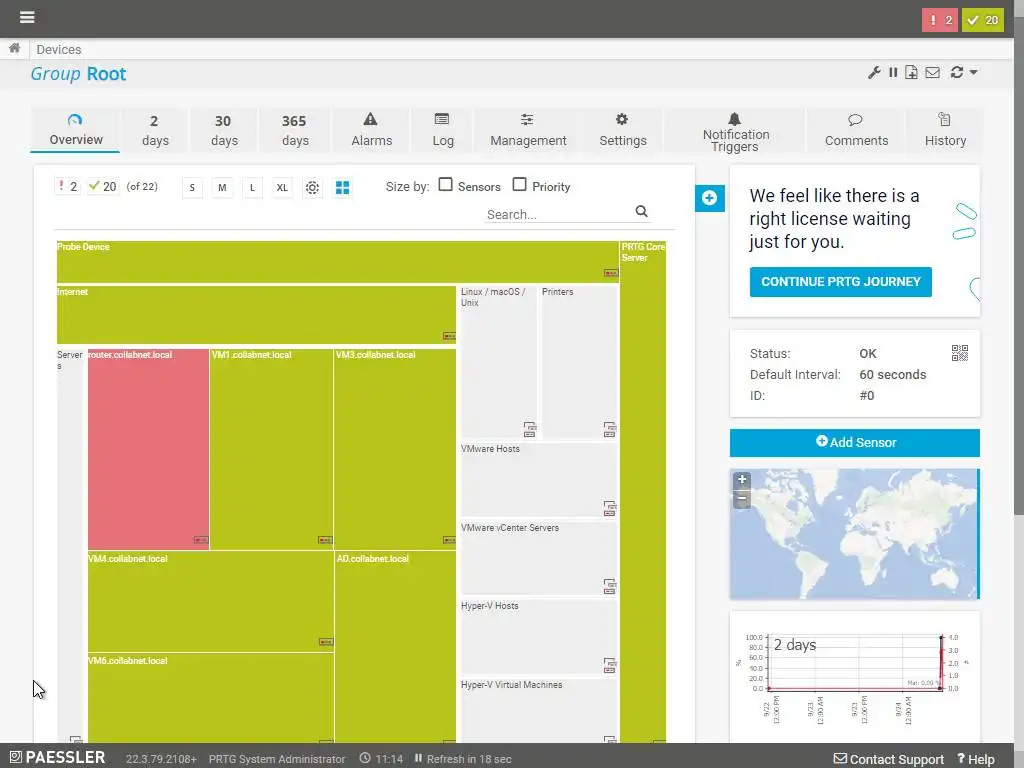Open the VM4.collabnet.local tile
1024x768 pixels.
tap(211, 601)
